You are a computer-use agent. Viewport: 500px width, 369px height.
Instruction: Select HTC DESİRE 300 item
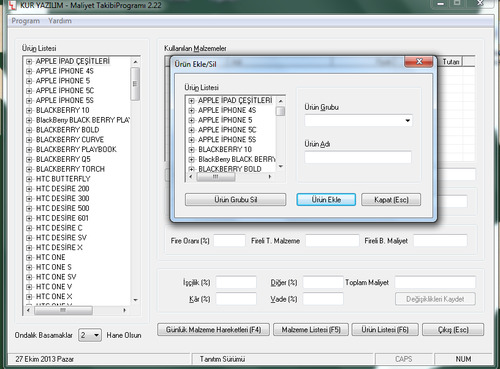pyautogui.click(x=62, y=198)
